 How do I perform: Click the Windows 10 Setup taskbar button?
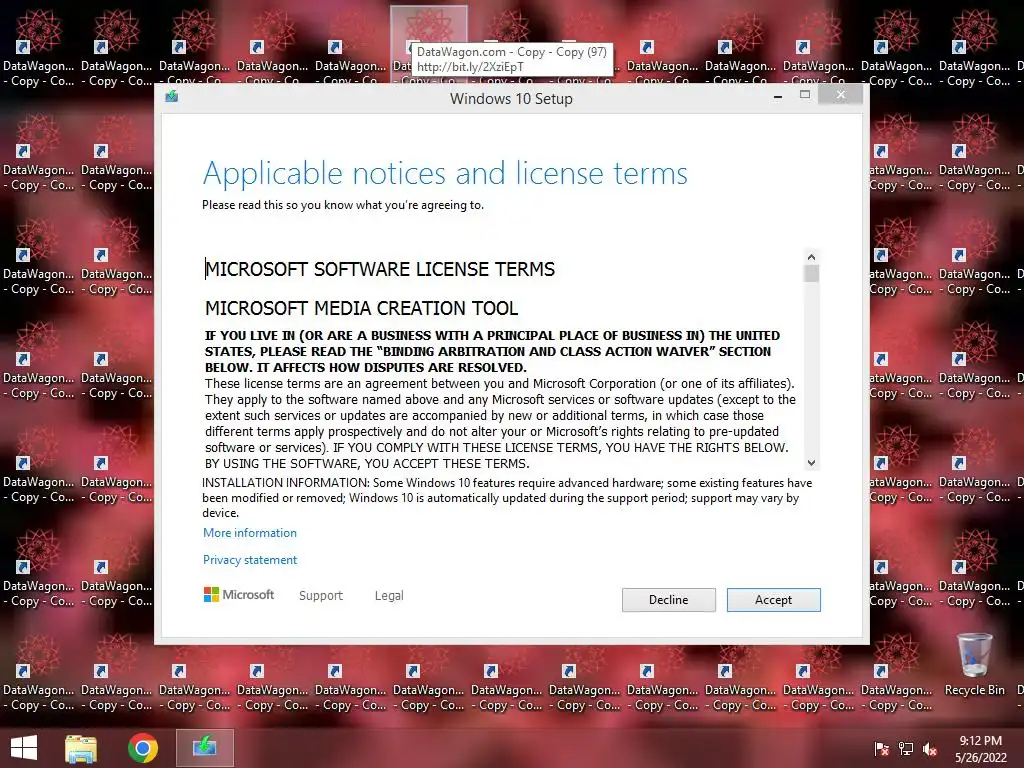pos(204,748)
